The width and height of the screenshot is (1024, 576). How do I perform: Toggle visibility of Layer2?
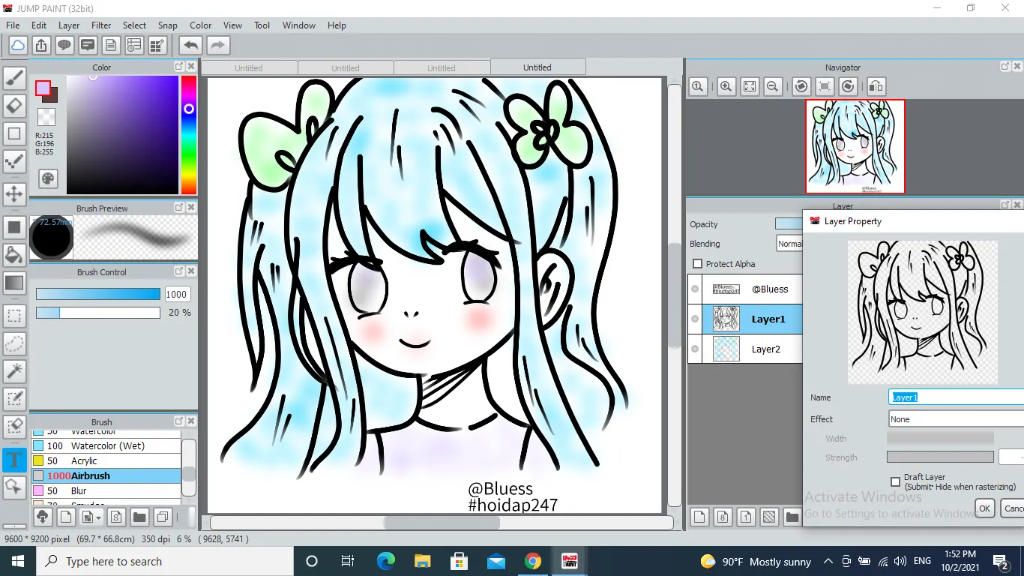[x=695, y=349]
